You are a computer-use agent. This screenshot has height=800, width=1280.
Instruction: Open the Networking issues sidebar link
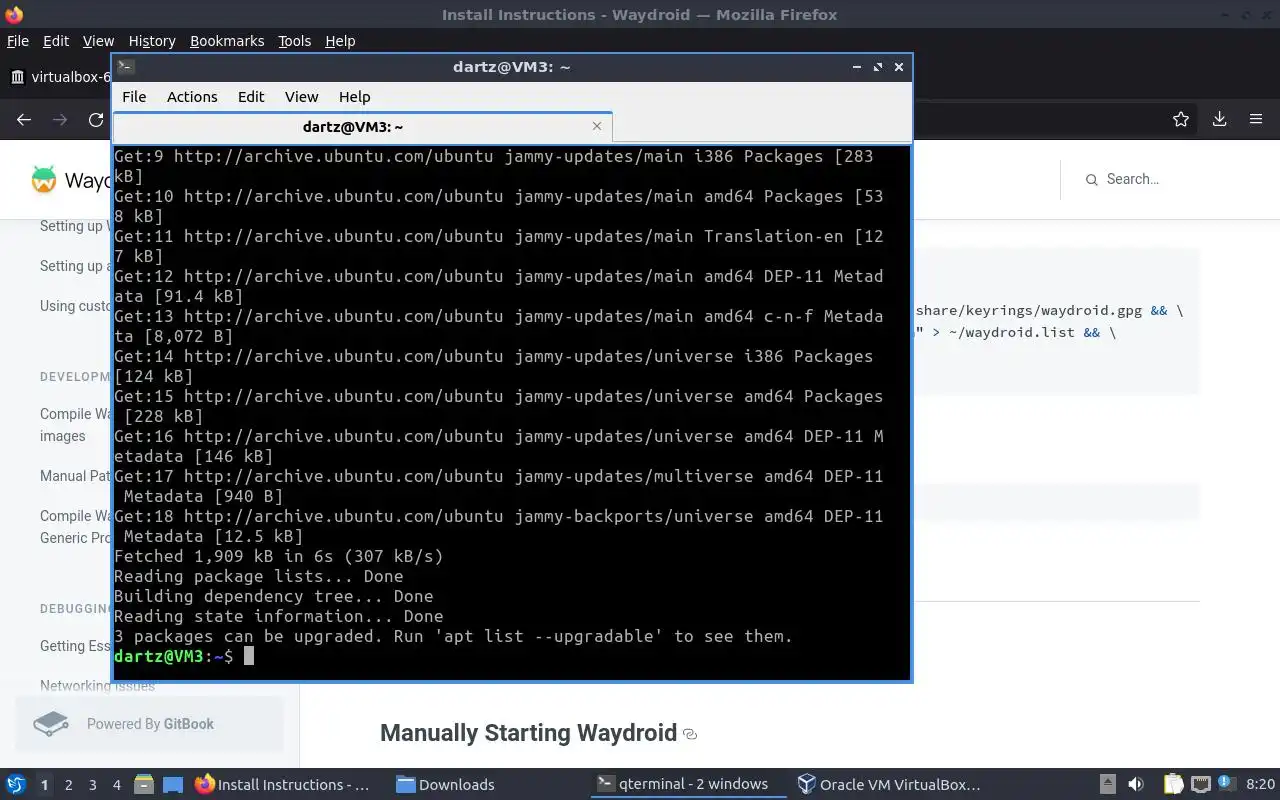click(98, 686)
